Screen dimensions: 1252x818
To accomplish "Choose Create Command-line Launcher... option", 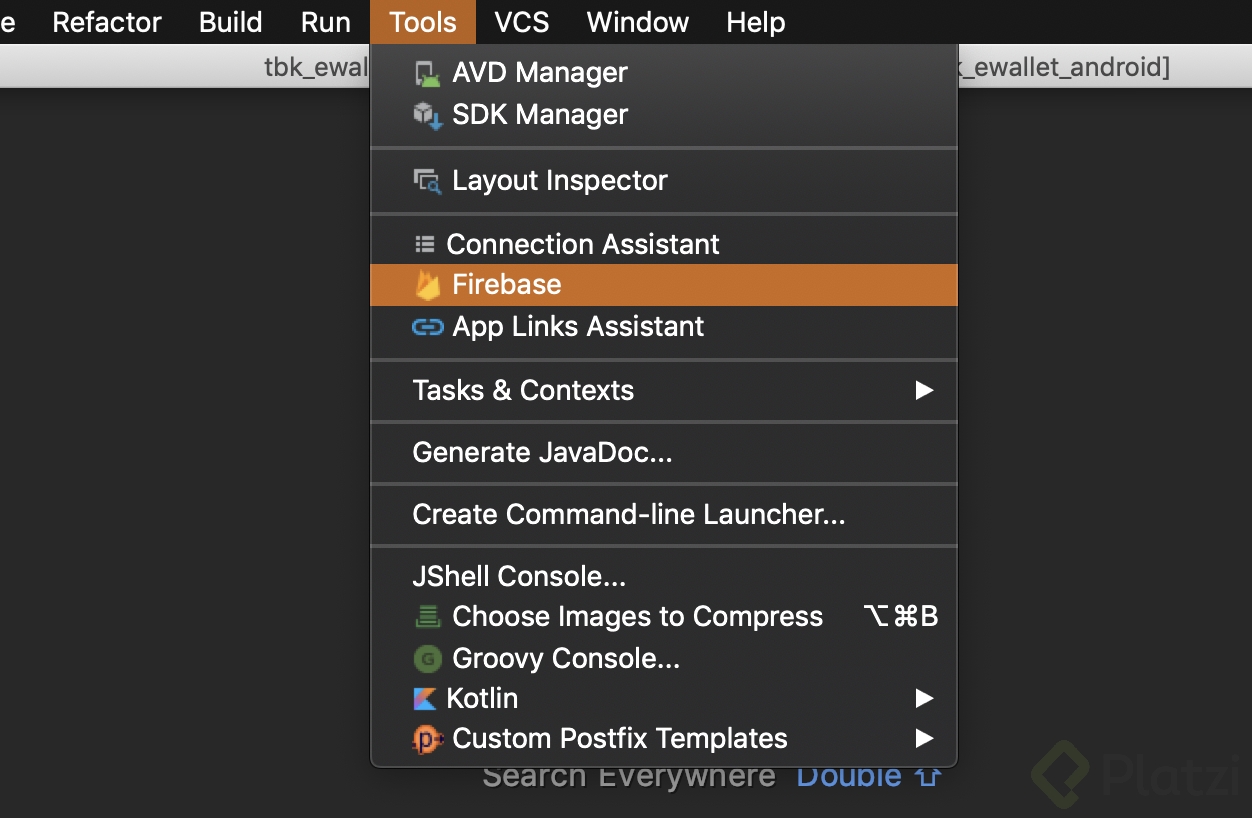I will coord(628,515).
